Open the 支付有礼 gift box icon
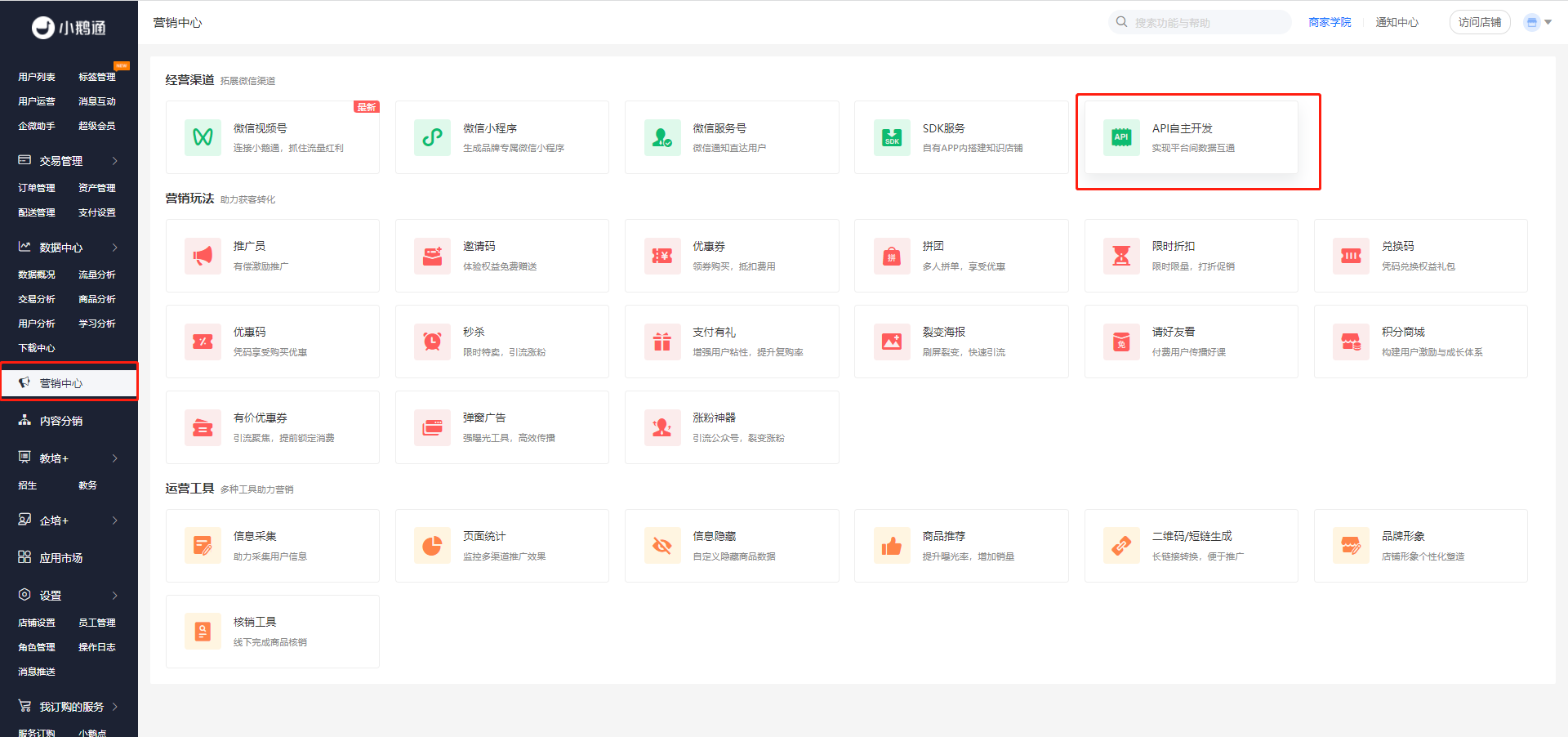The height and width of the screenshot is (737, 1568). tap(662, 342)
